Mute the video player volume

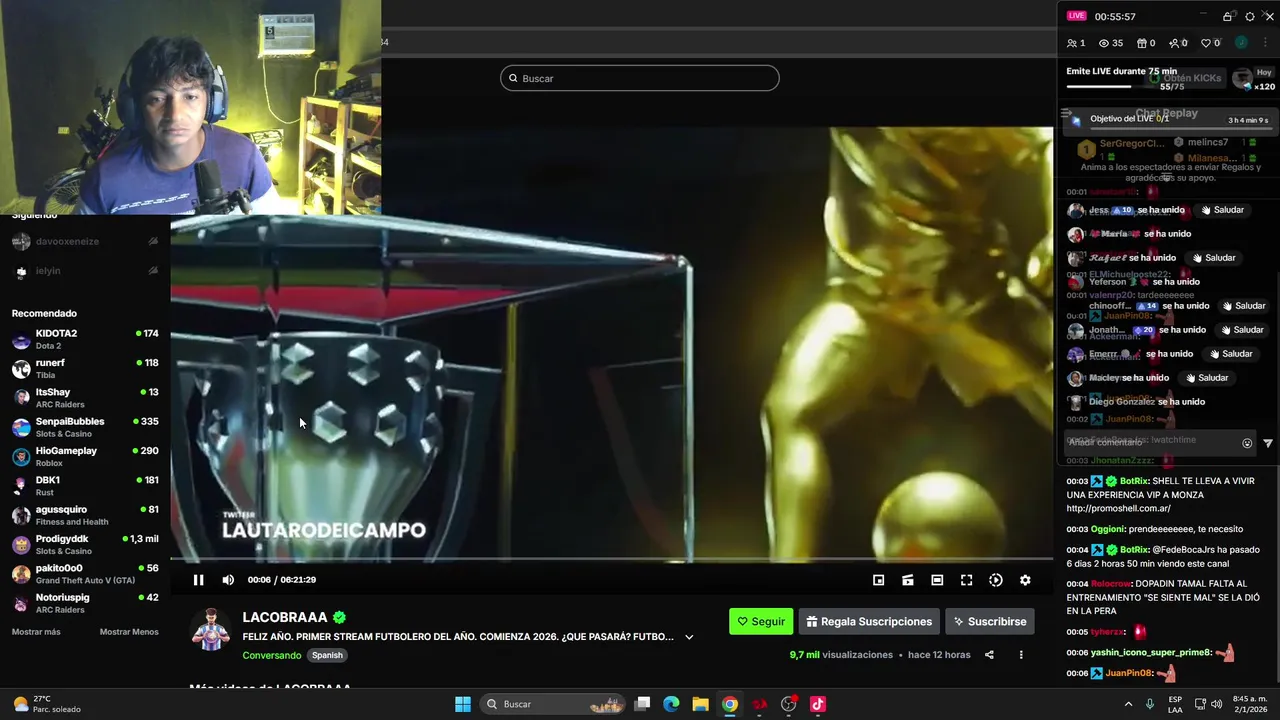point(228,580)
